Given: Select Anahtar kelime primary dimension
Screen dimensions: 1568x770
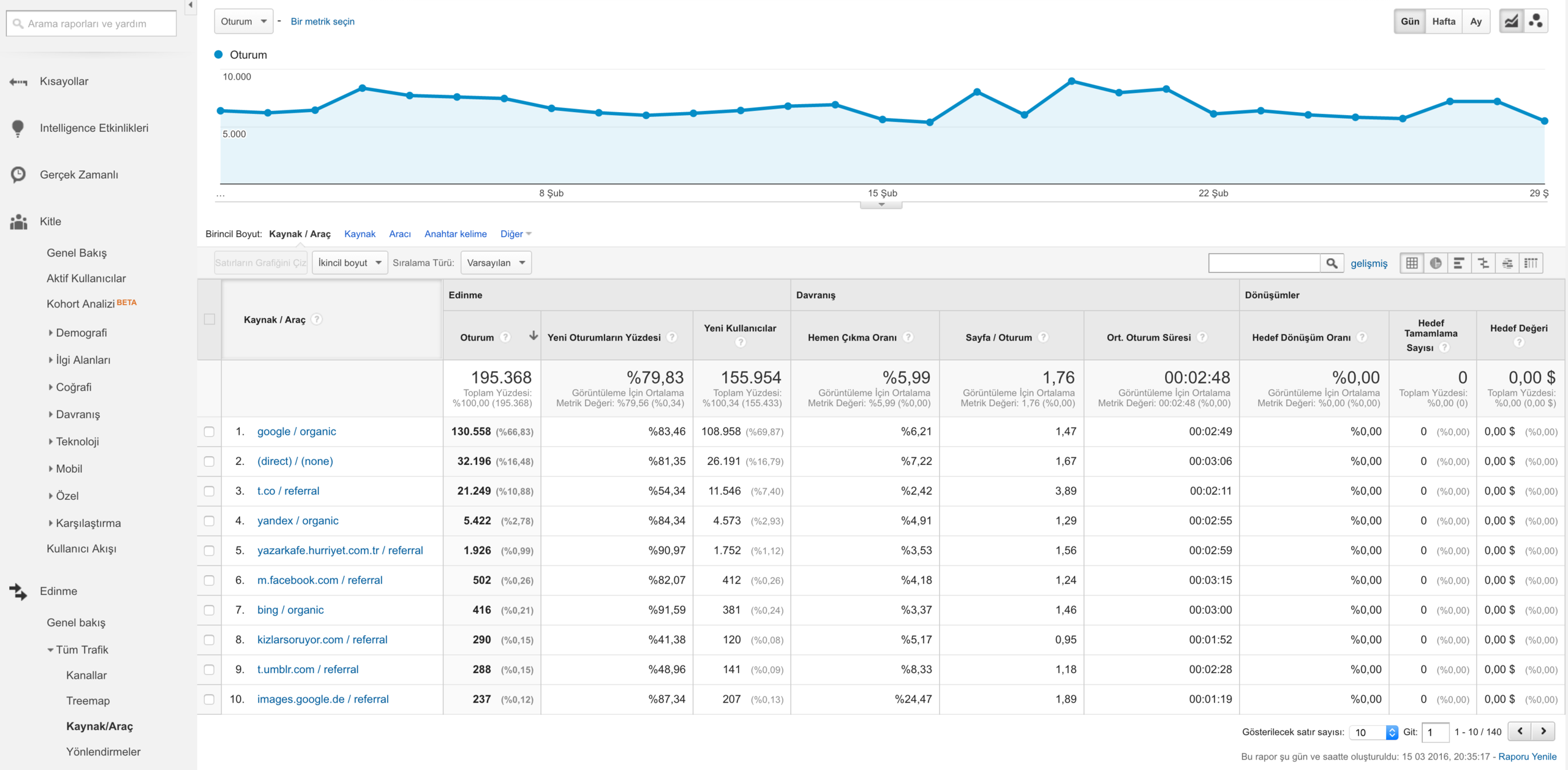Looking at the screenshot, I should pyautogui.click(x=456, y=234).
